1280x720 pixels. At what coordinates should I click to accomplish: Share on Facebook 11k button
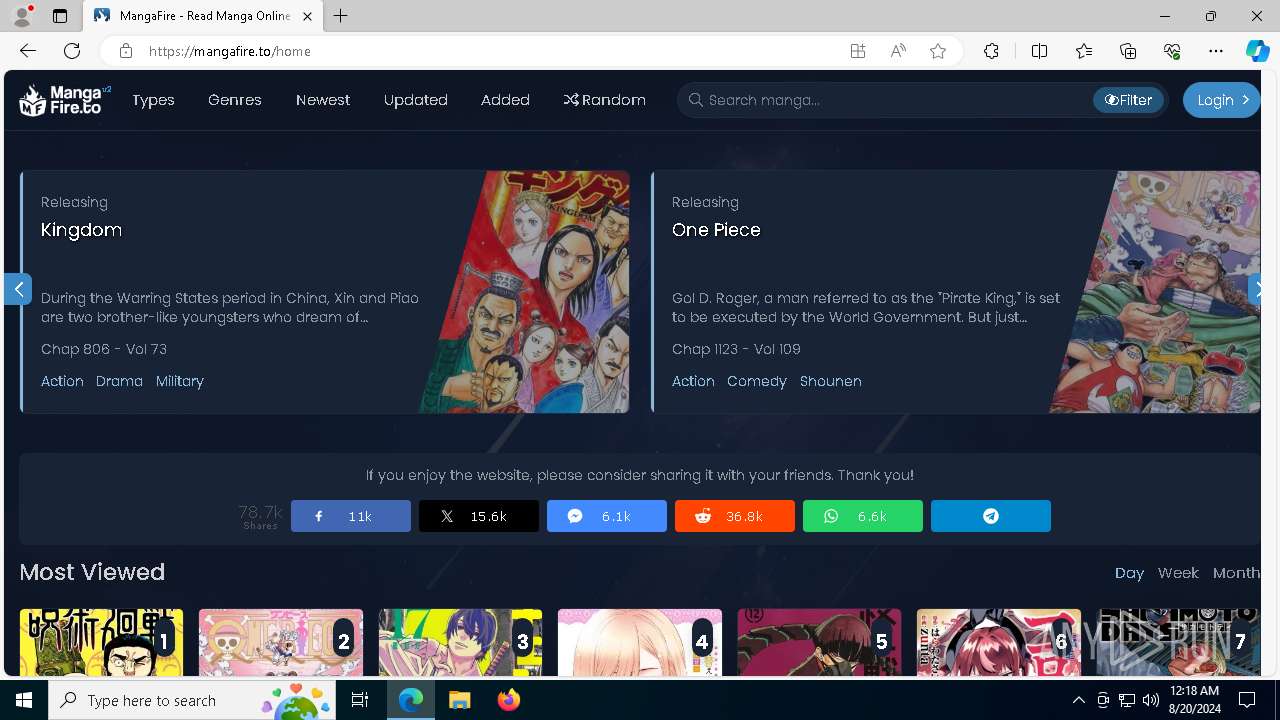[351, 516]
